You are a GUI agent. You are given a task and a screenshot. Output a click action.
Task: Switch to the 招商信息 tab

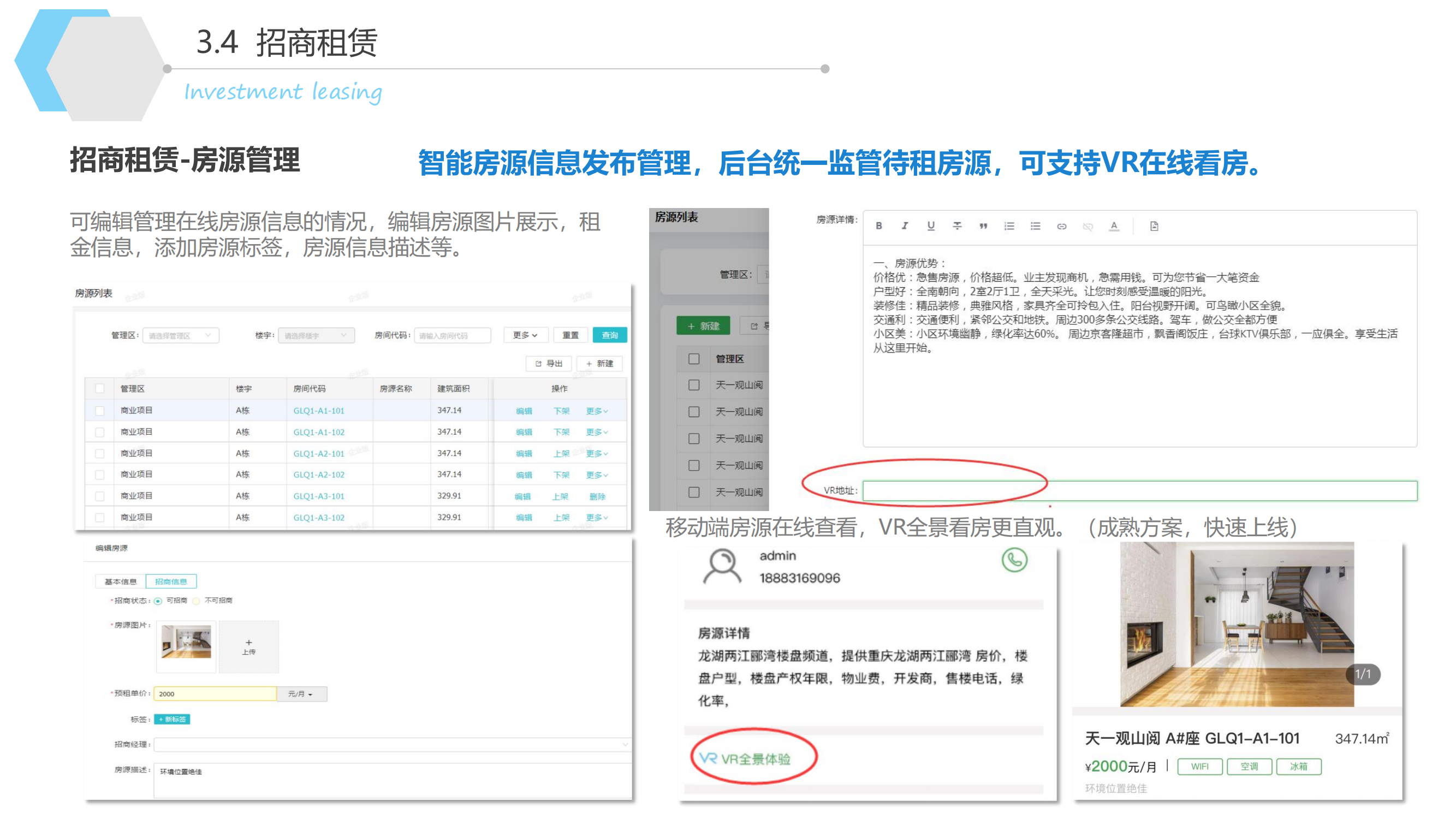click(x=171, y=581)
